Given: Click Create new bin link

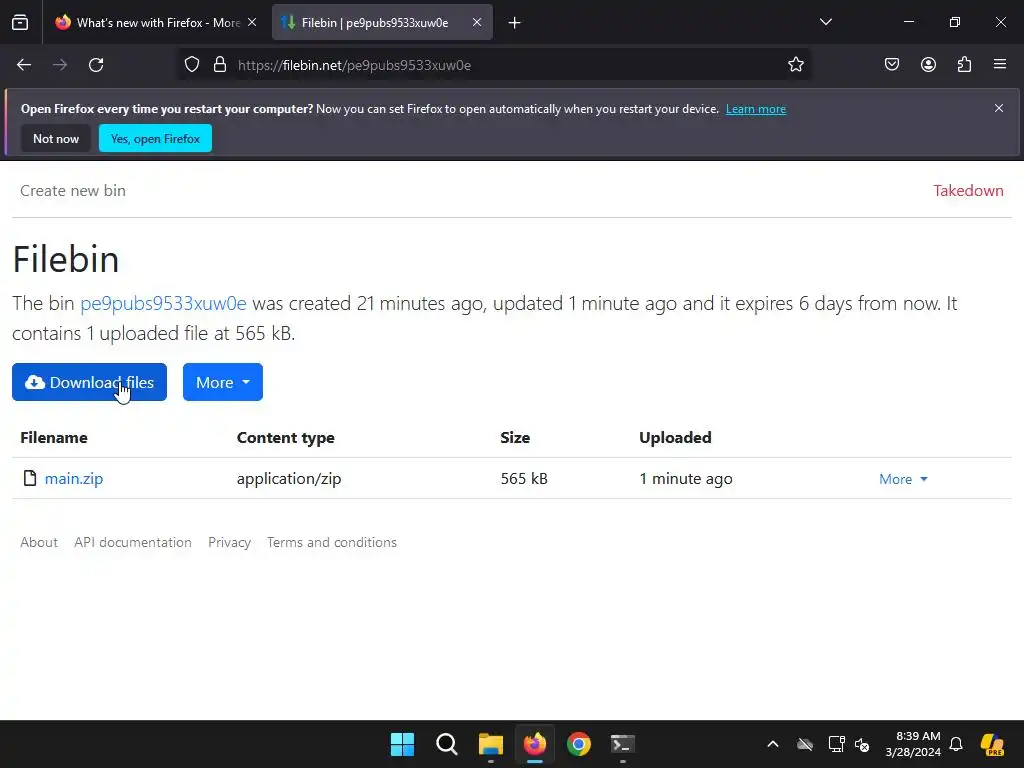Looking at the screenshot, I should [73, 191].
